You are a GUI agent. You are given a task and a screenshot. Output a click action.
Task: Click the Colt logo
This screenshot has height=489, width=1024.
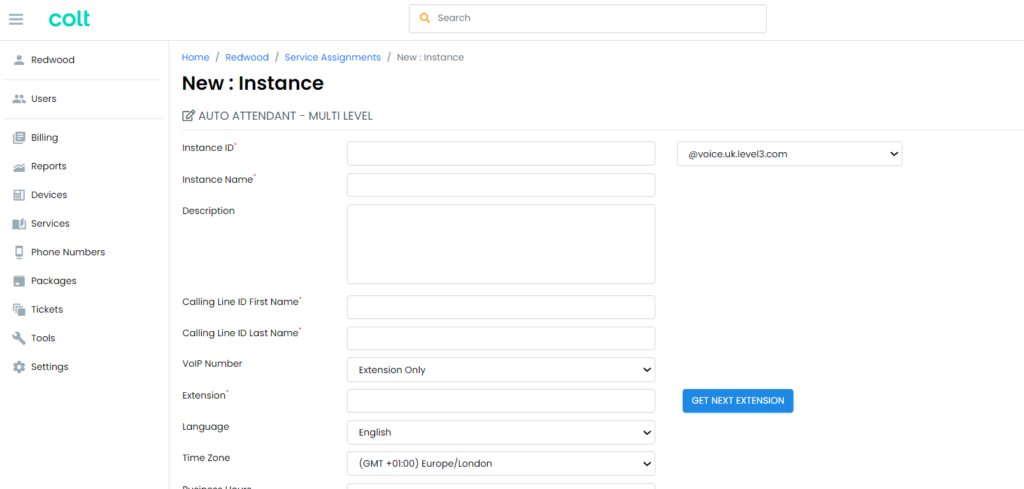coord(69,18)
